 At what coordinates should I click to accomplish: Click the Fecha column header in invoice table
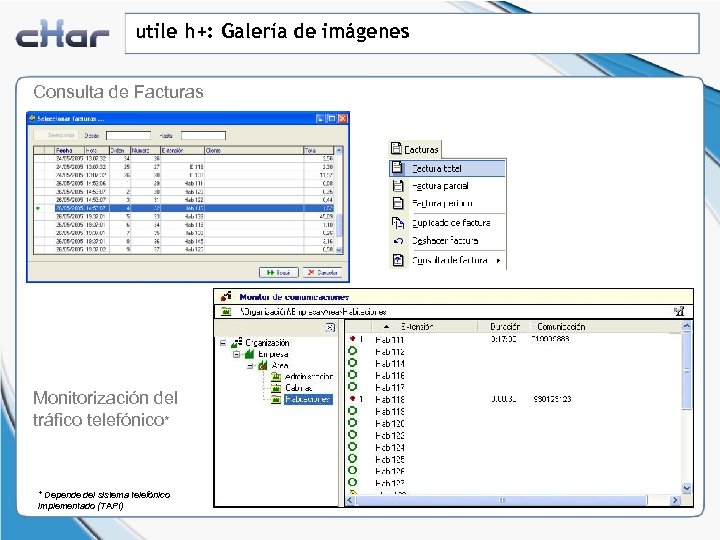click(x=69, y=150)
